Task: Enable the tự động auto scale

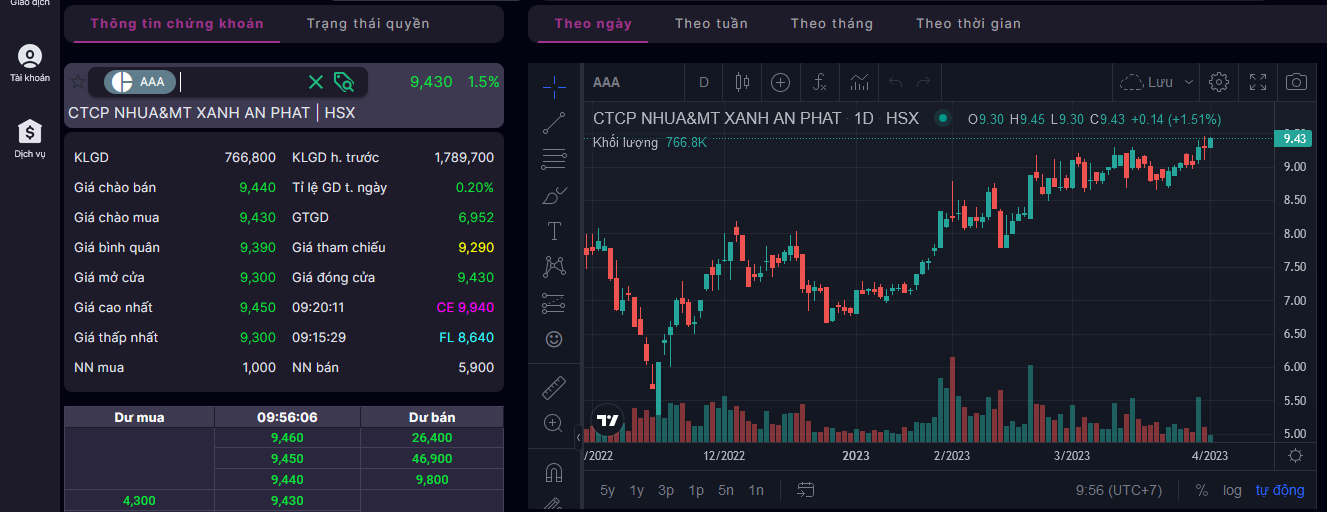Action: point(1280,490)
